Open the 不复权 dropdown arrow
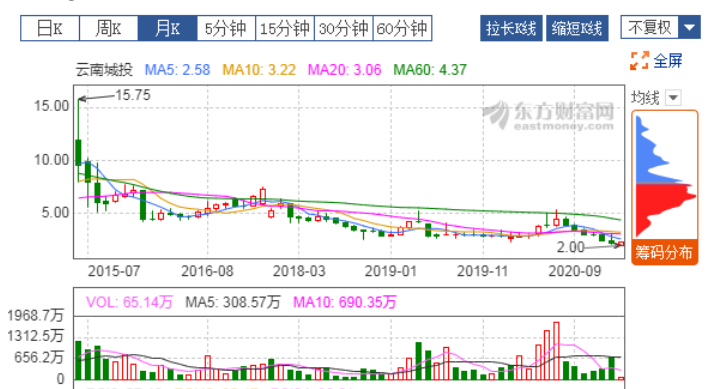712x389 pixels. click(x=689, y=28)
